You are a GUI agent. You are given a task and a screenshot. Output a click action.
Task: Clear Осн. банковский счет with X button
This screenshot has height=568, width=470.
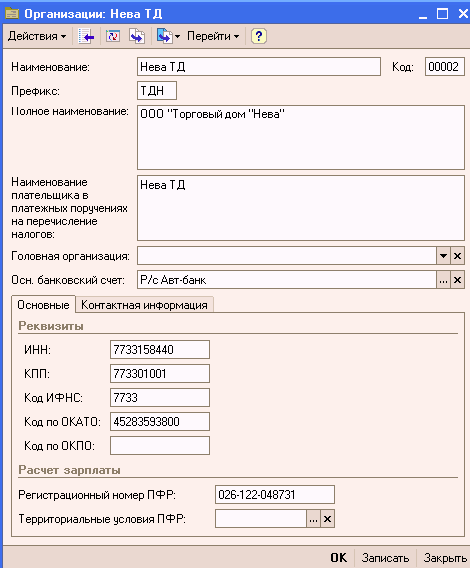tap(457, 280)
